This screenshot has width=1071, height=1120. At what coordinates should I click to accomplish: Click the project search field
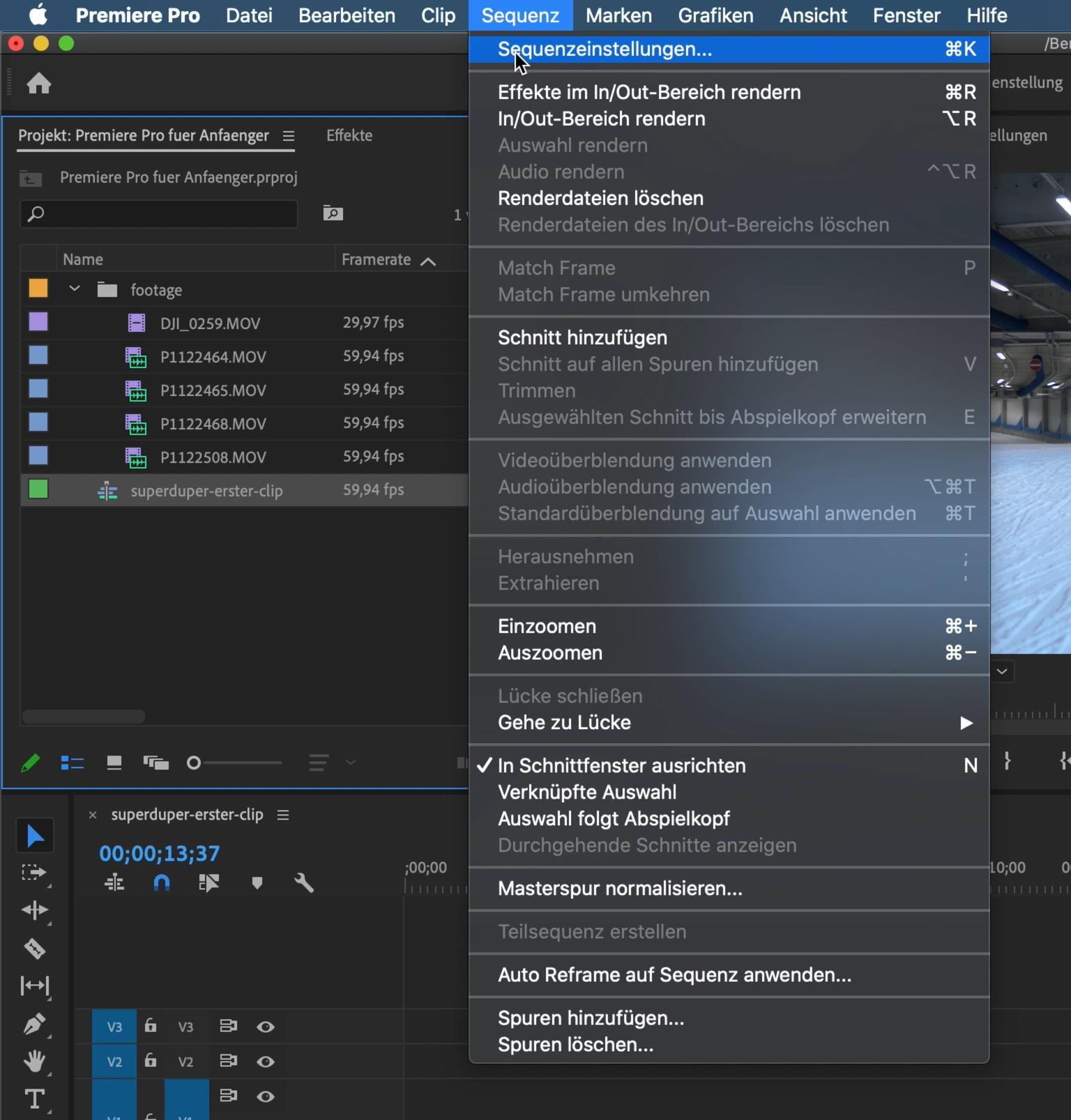[x=159, y=214]
